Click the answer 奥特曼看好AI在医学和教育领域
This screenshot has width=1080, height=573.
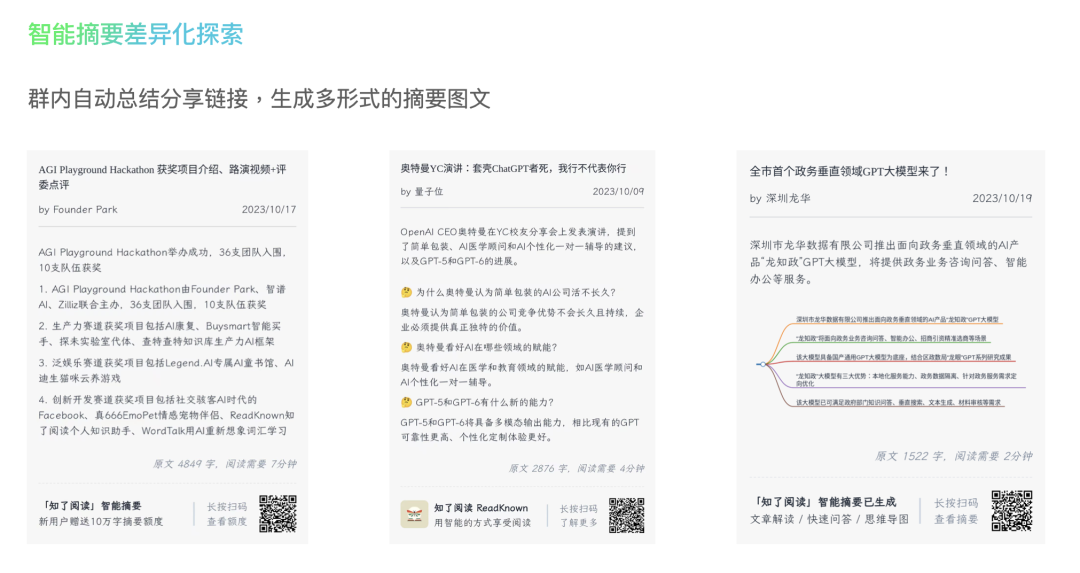click(x=521, y=375)
